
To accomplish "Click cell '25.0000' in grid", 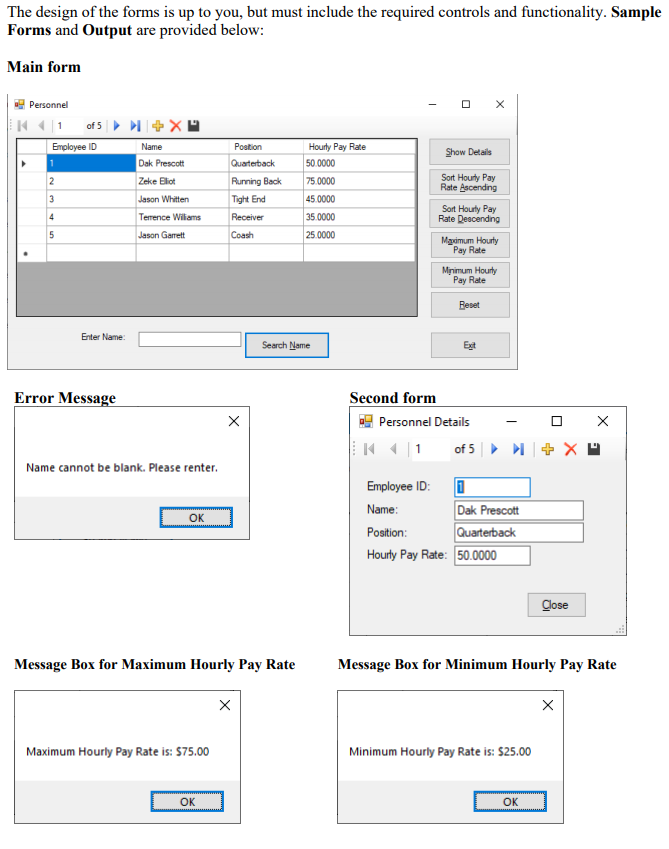I will [359, 235].
